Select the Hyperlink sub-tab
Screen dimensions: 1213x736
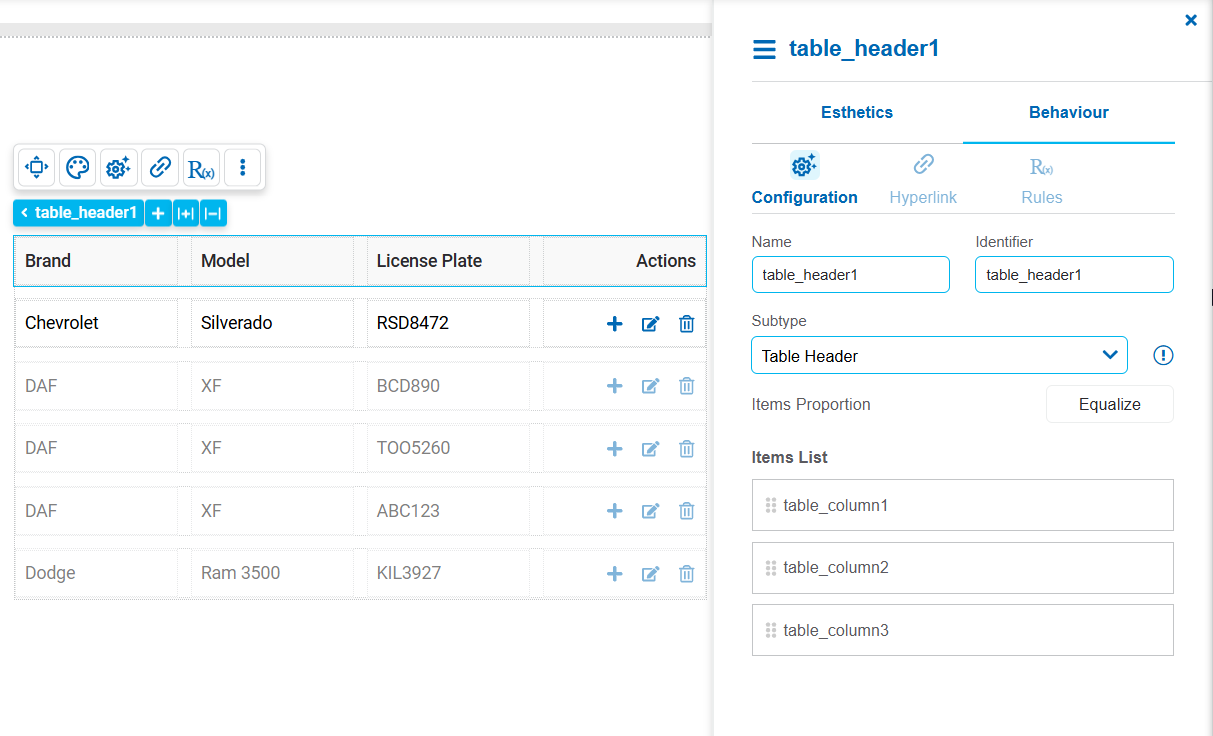coord(923,180)
